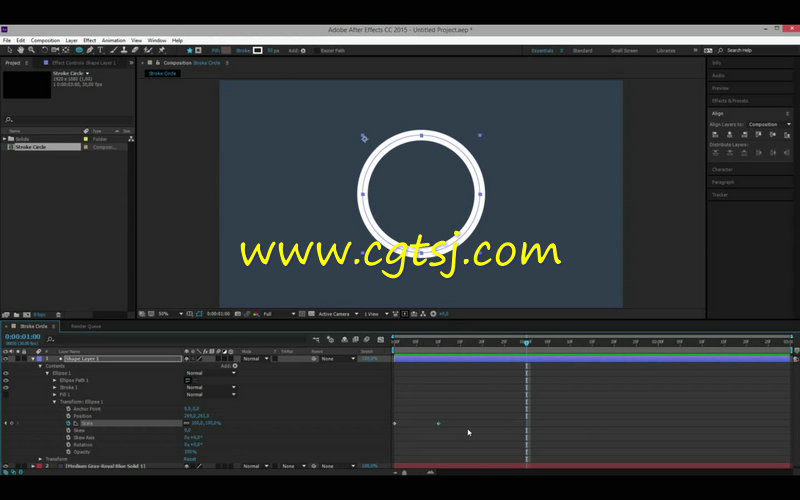Collapse the Contents group
800x500 pixels.
(40, 366)
